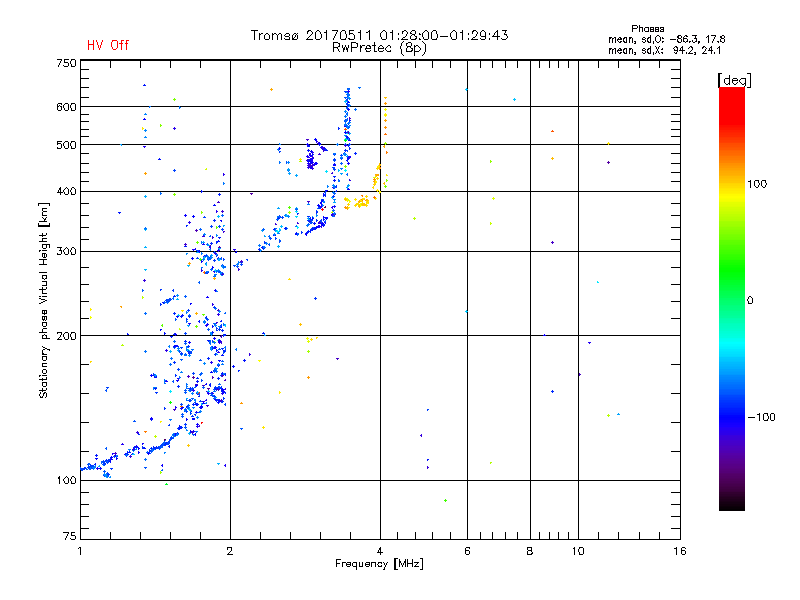Click the 400 km y-axis label

click(66, 191)
